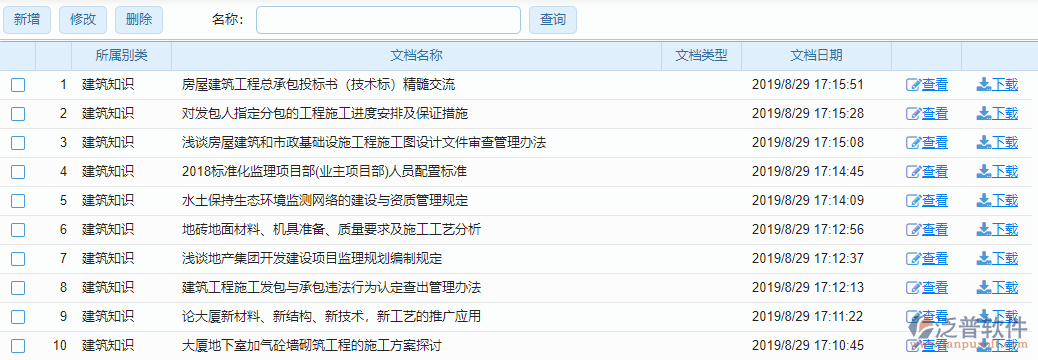Tick the checkbox for row 4 2018标准化监理项目部

coord(18,172)
